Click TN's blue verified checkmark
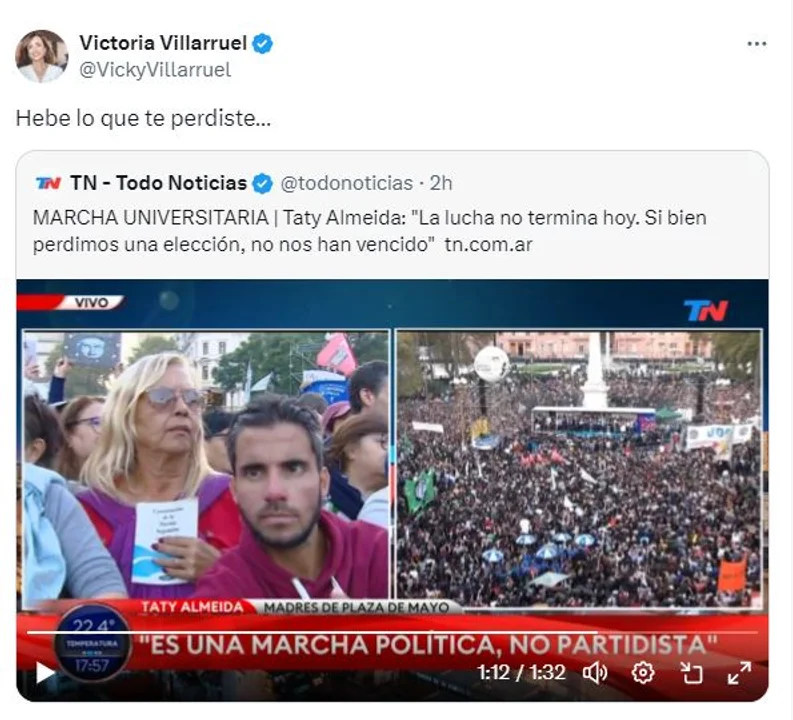This screenshot has width=793, height=720. click(262, 184)
